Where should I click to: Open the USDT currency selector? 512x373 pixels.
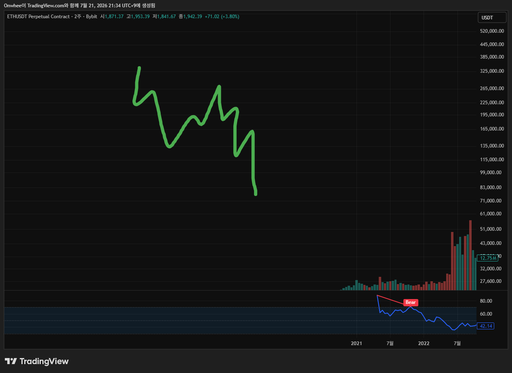492,18
